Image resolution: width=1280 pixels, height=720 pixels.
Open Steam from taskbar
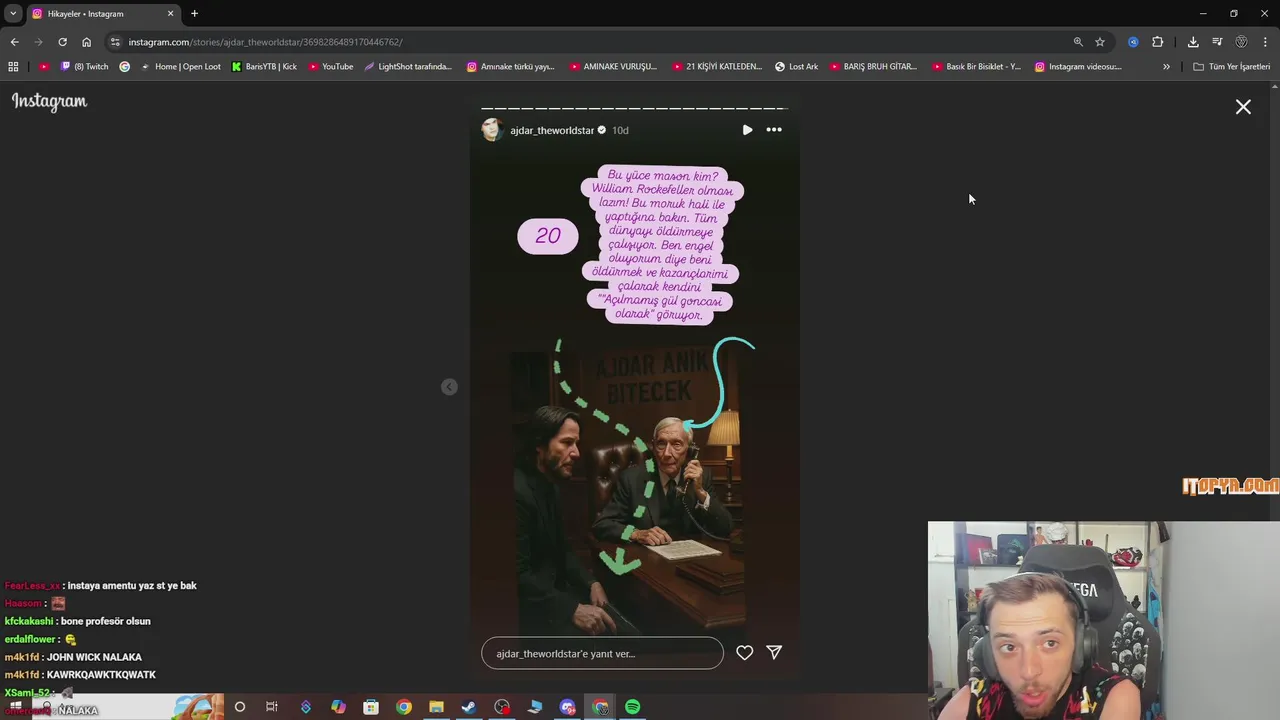[x=468, y=707]
